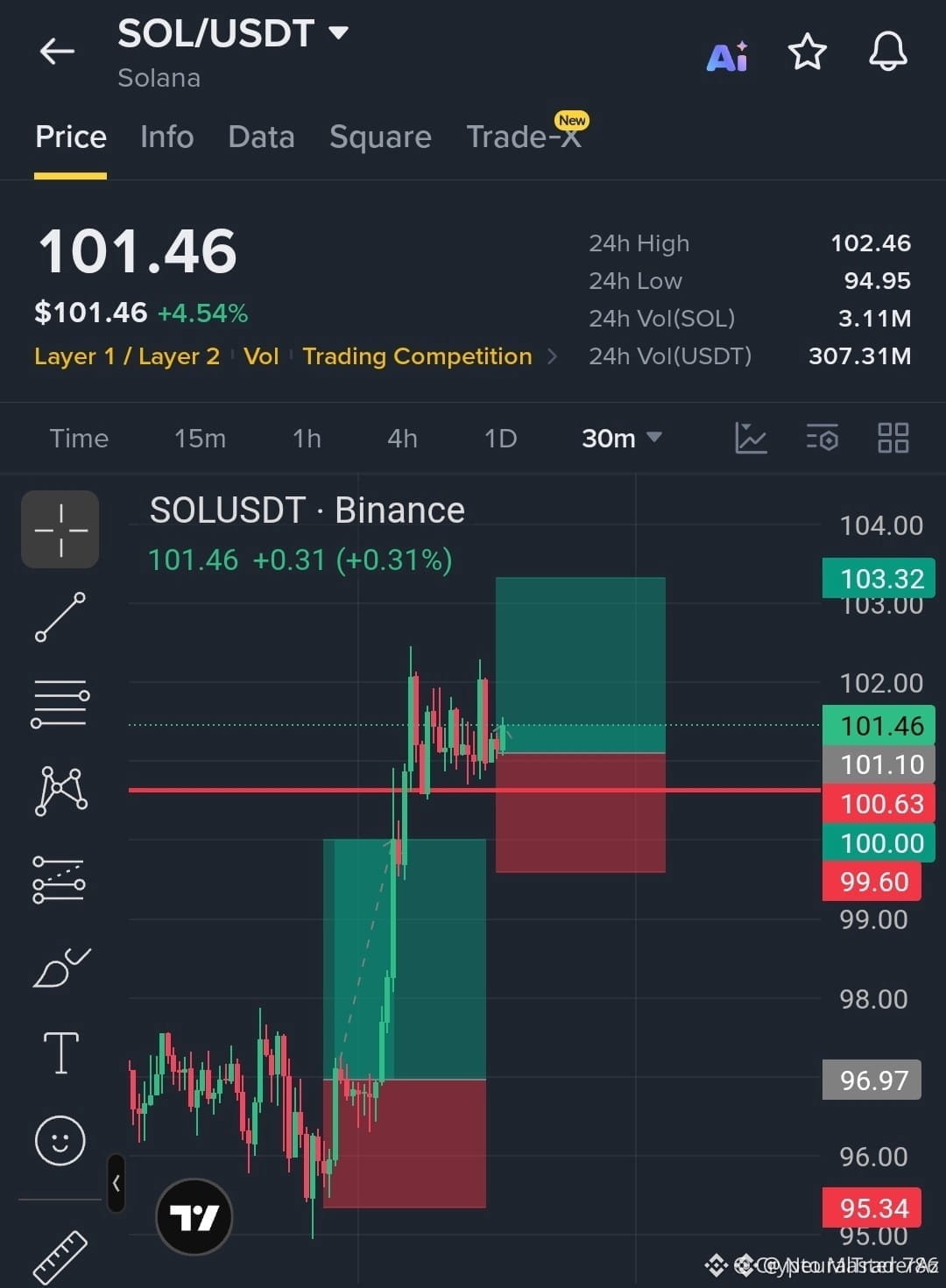Click the 101.10 gray price label
Screen dimensions: 946x1288
point(879,764)
